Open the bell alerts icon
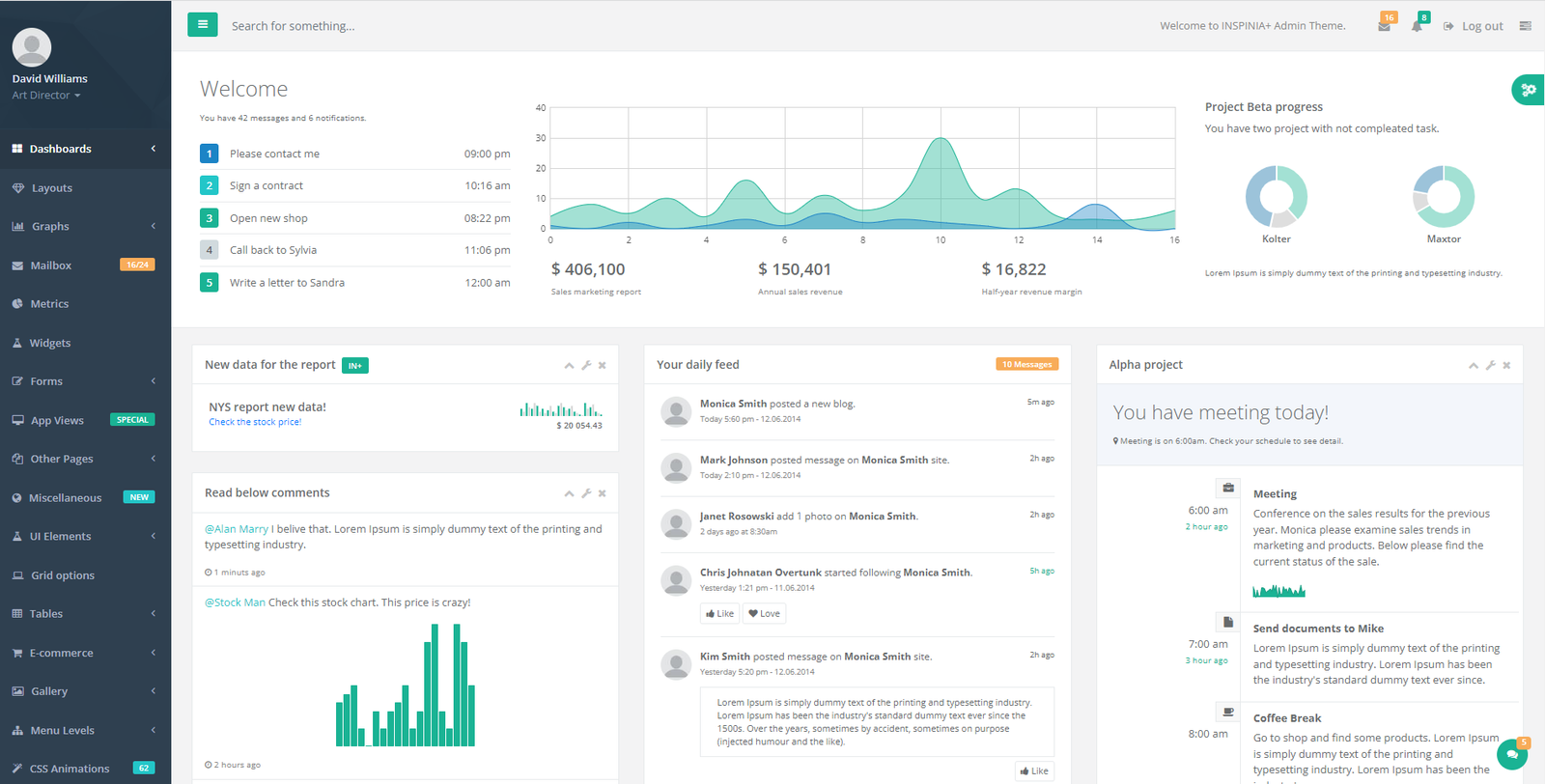The width and height of the screenshot is (1545, 784). [1417, 26]
